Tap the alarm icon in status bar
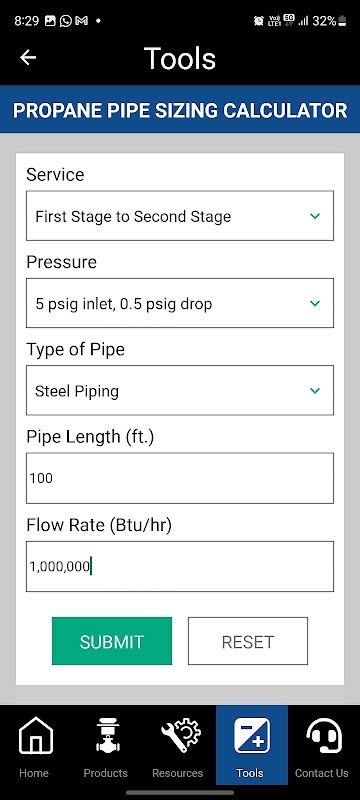 259,21
